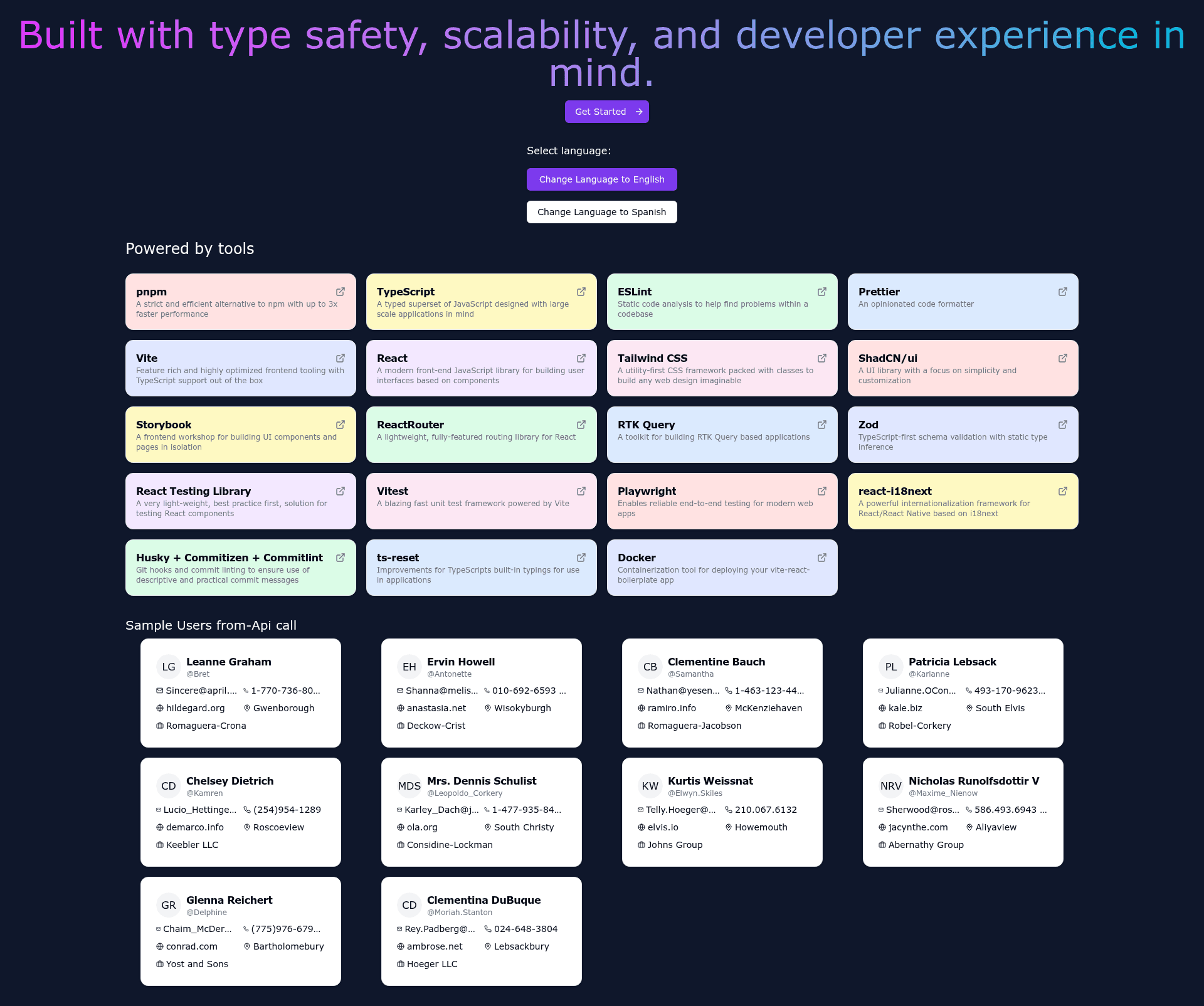Open external link icon on ReactRouter card

coord(581,425)
